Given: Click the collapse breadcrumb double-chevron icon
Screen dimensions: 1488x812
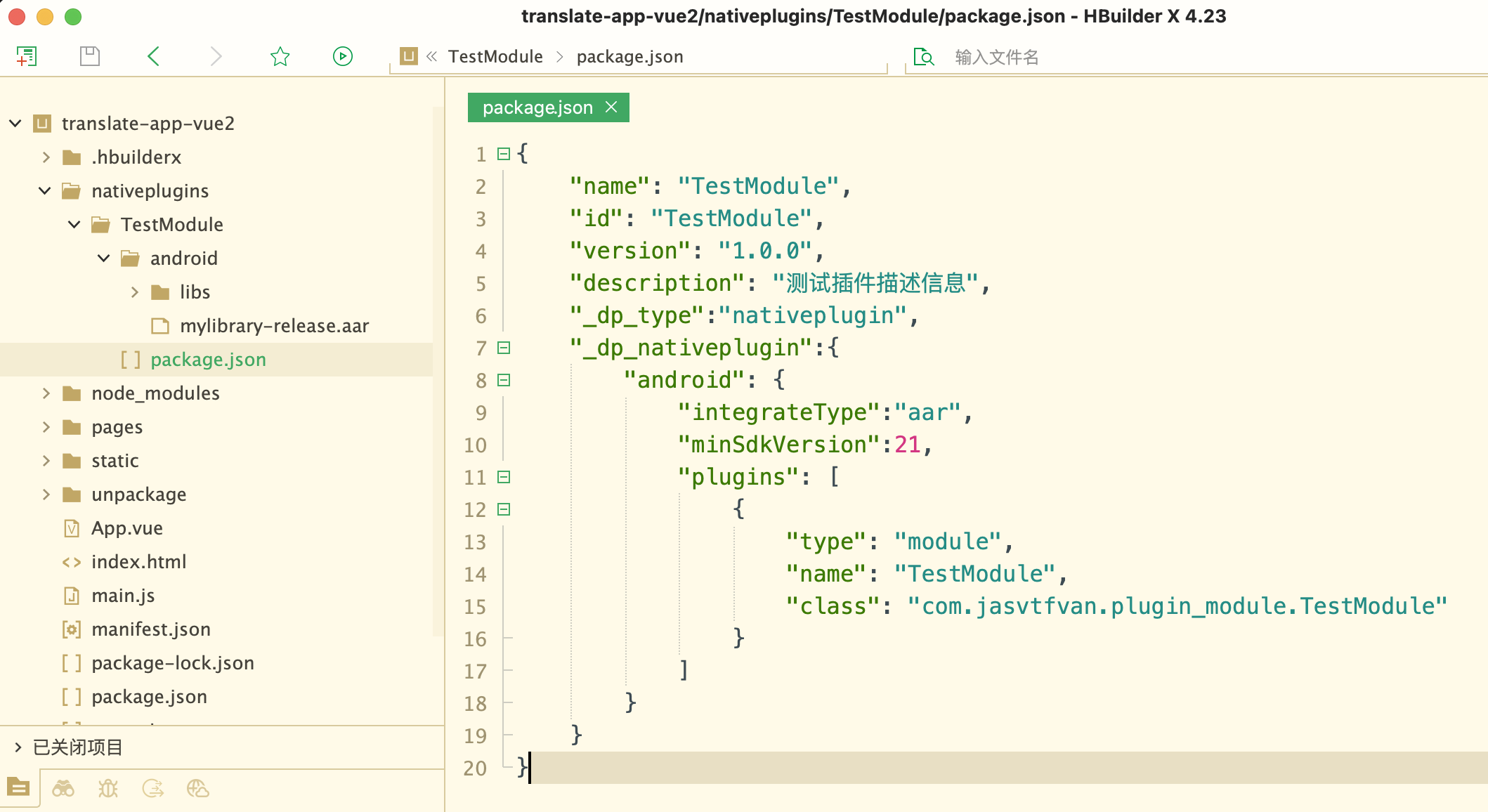Looking at the screenshot, I should 432,56.
